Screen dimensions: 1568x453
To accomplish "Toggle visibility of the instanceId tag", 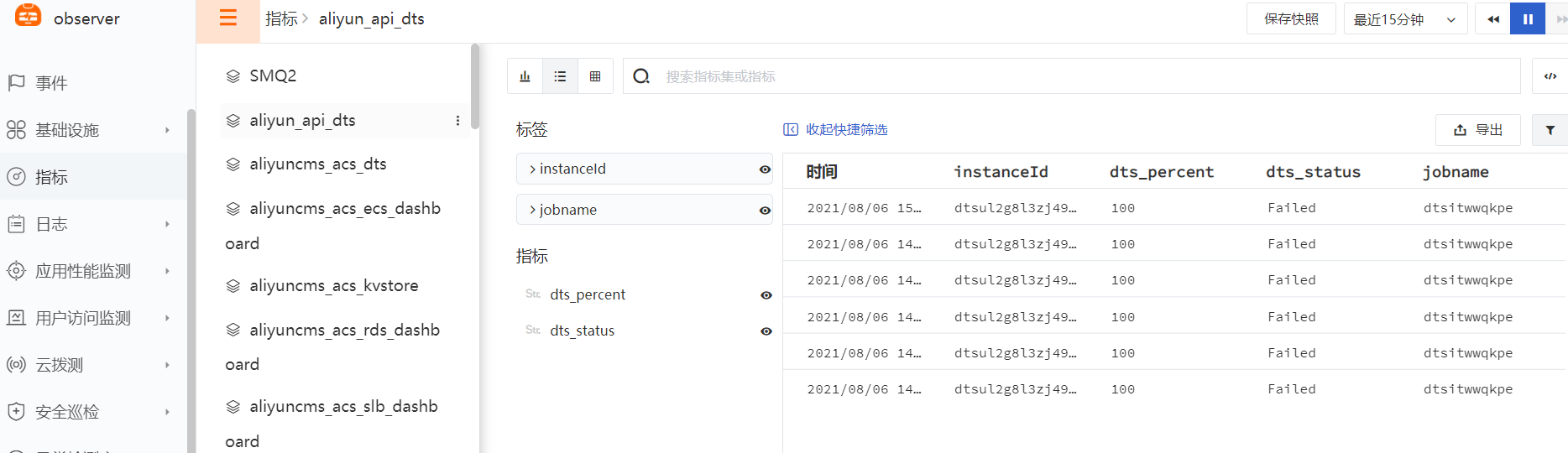I will (765, 169).
